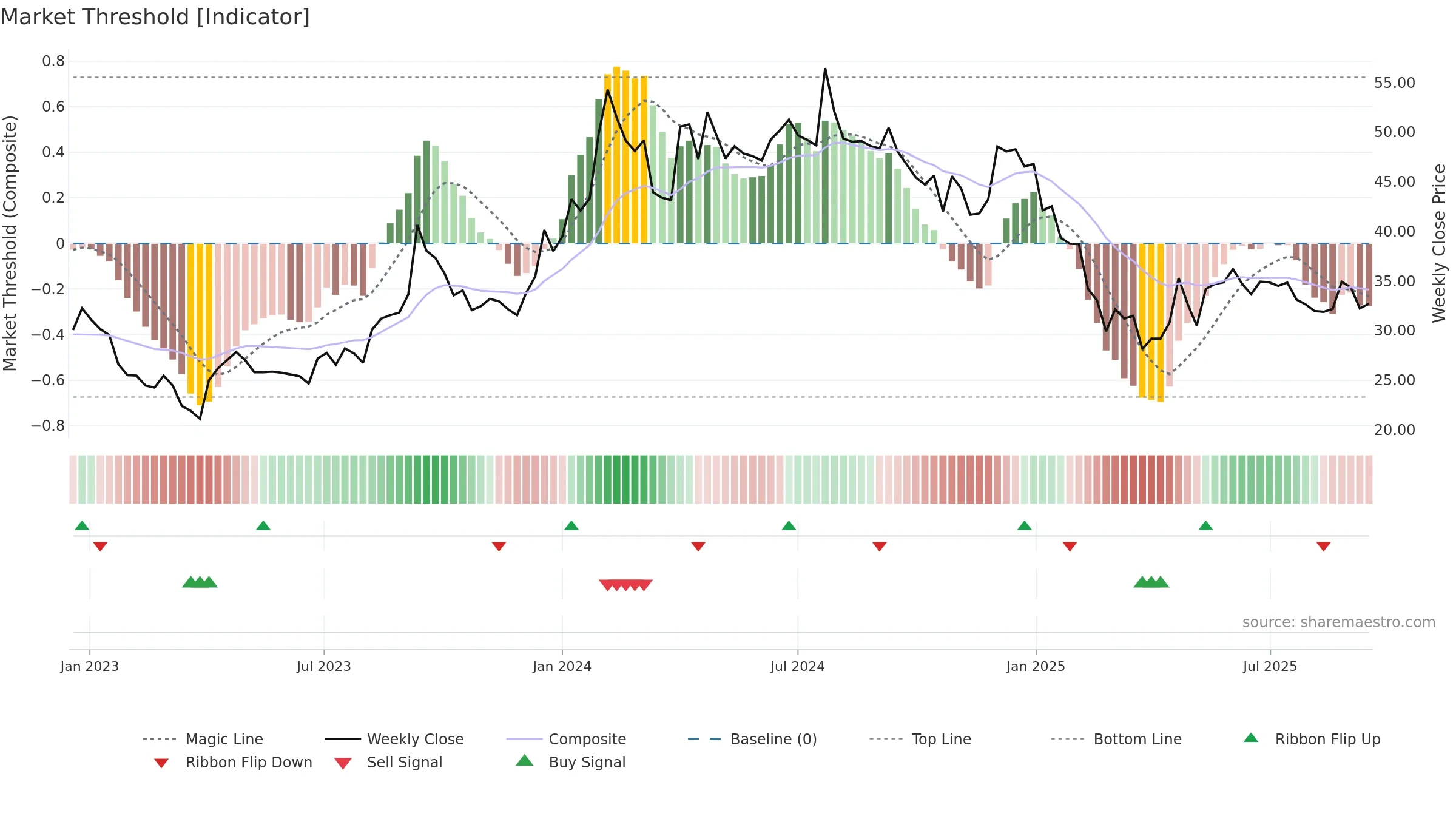Click the green Ribbon Flip Up marker near May 2023

click(x=263, y=525)
